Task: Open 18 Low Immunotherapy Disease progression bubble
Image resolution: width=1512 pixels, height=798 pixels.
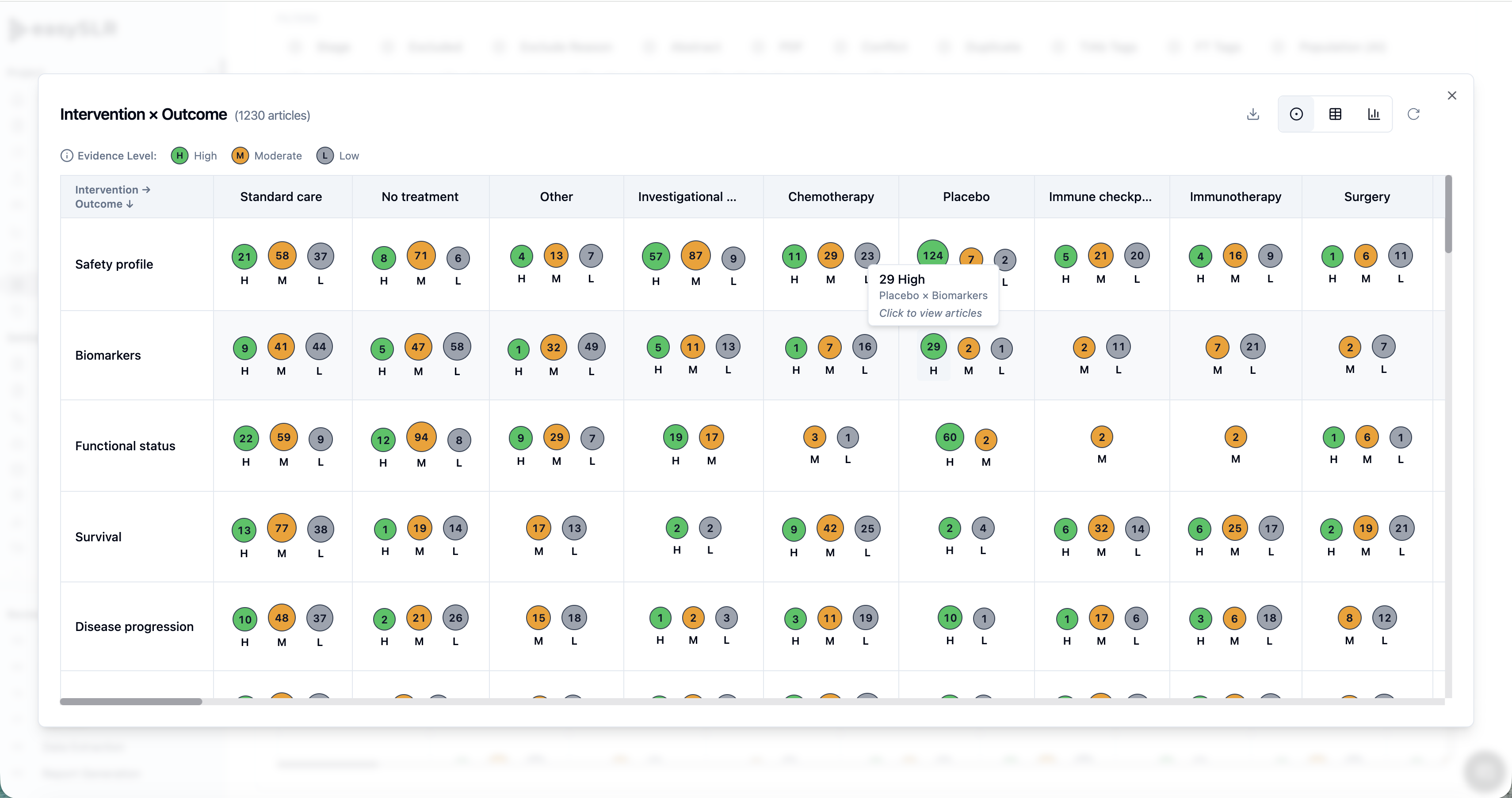Action: coord(1270,619)
